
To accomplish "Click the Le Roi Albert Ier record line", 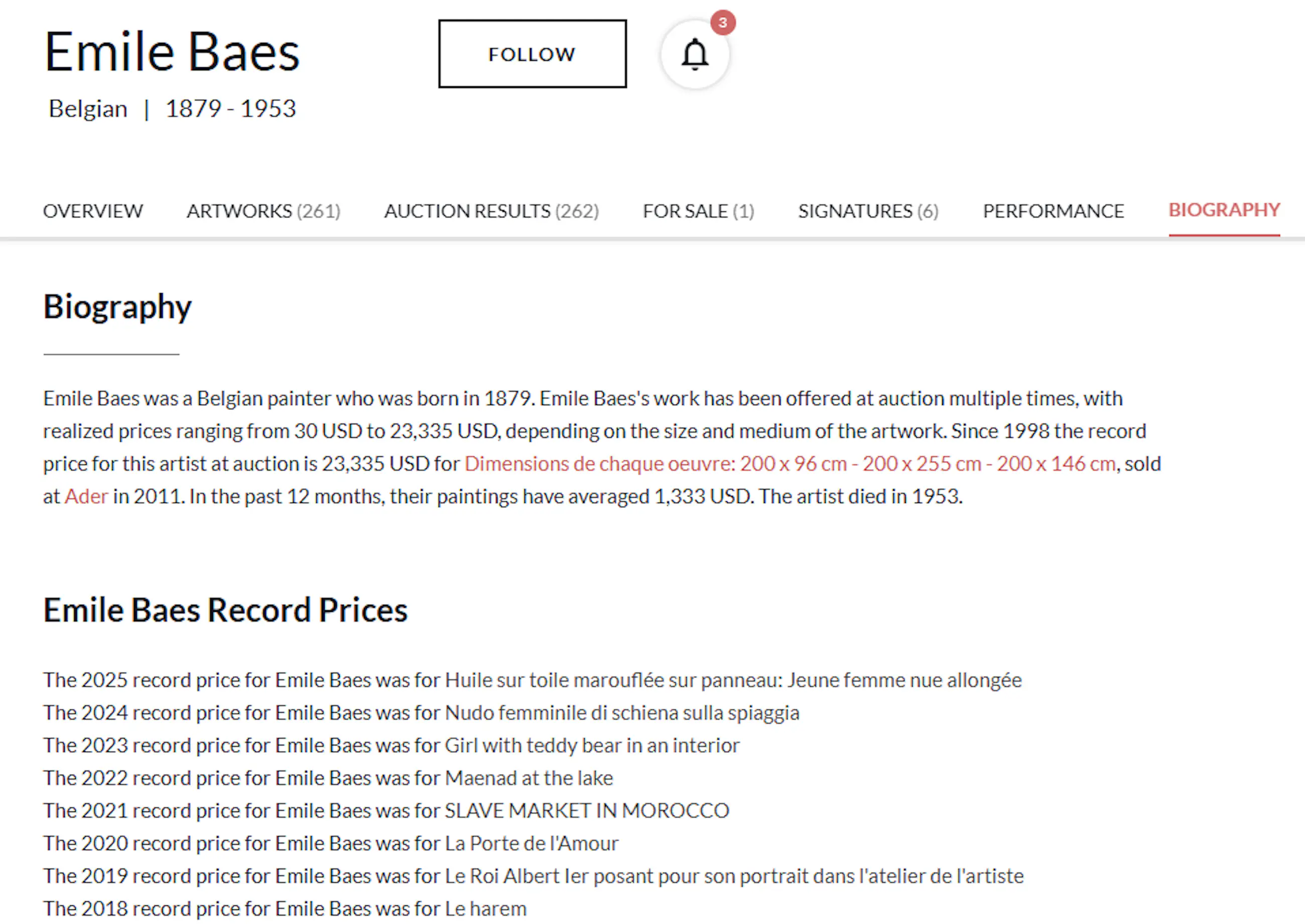I will tap(533, 876).
